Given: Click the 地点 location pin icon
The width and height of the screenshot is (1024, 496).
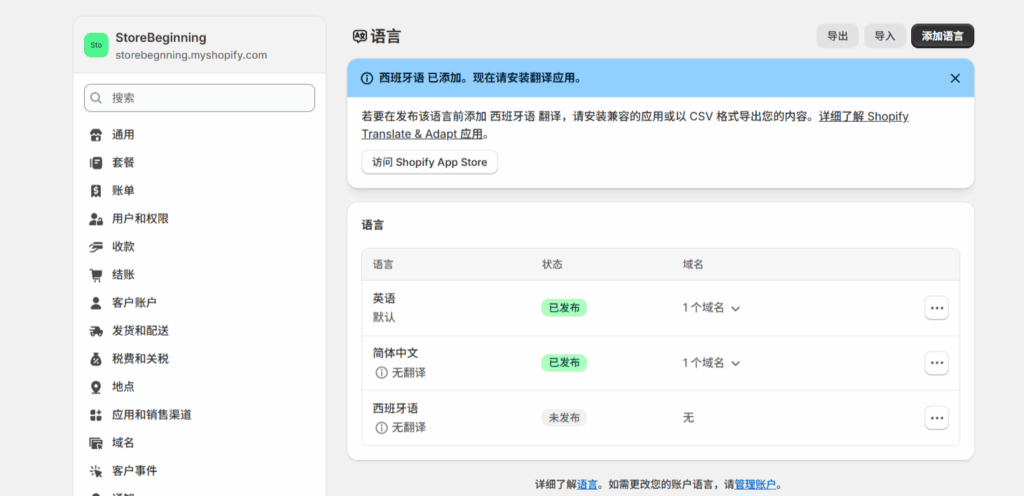Looking at the screenshot, I should click(x=96, y=387).
